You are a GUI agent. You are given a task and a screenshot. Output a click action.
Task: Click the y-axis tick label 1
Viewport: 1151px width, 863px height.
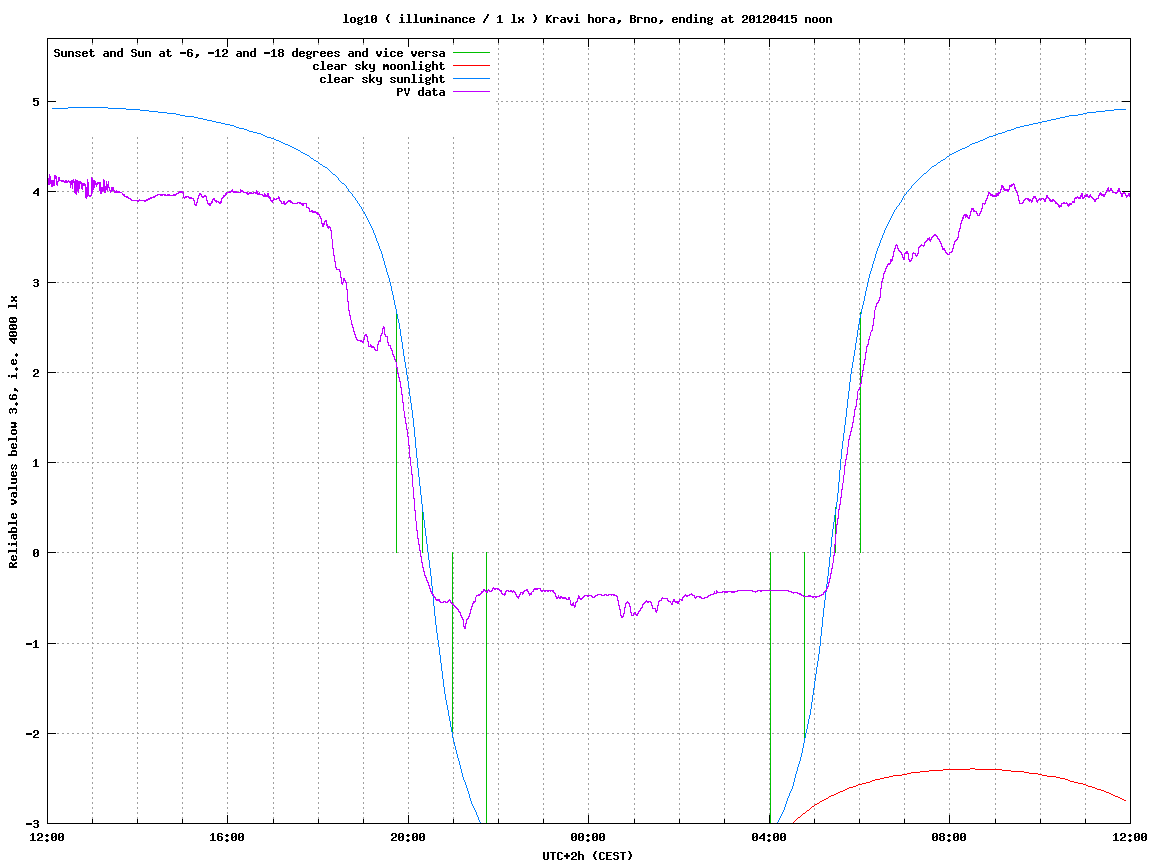(36, 463)
